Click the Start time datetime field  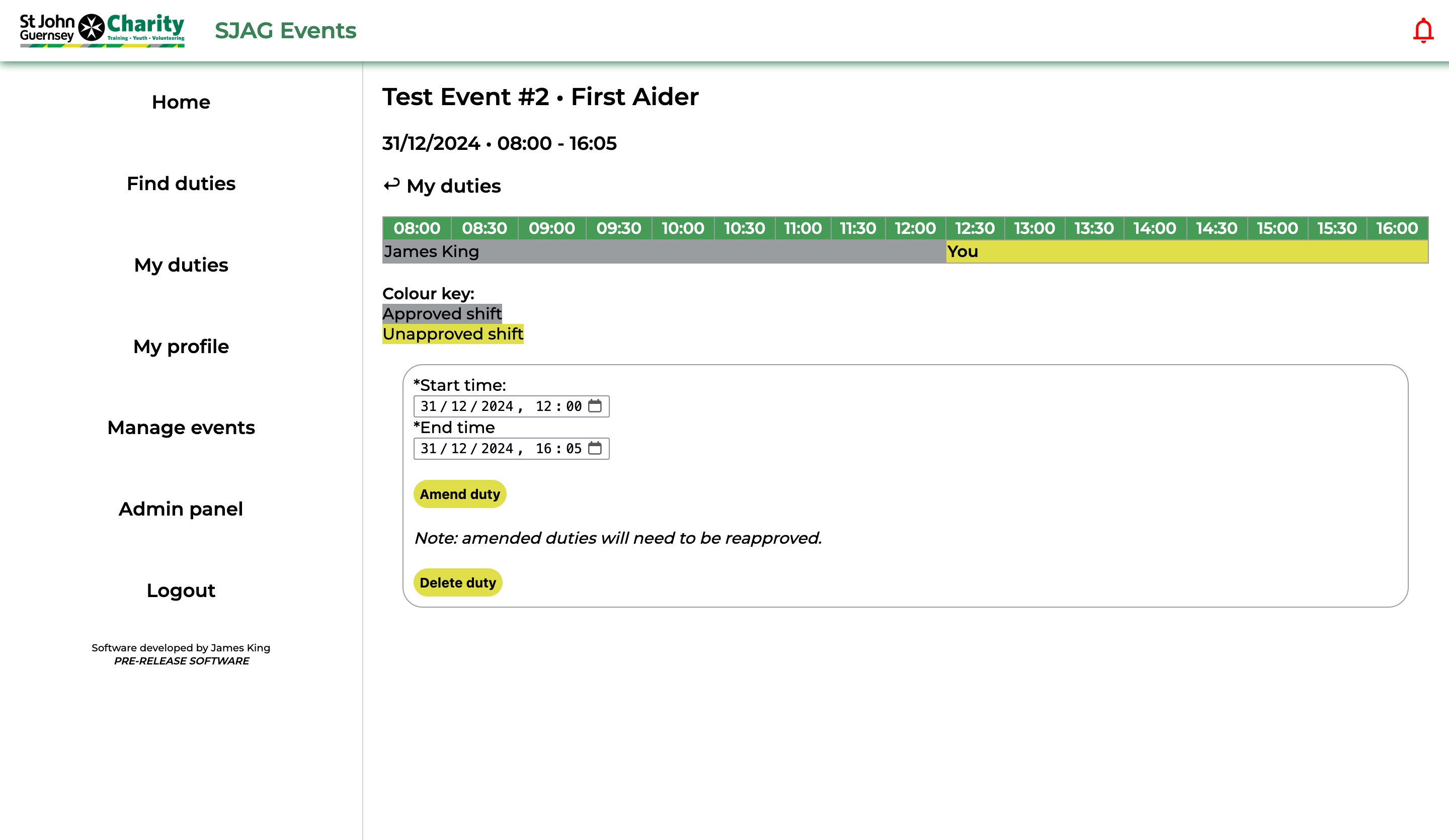pos(500,406)
